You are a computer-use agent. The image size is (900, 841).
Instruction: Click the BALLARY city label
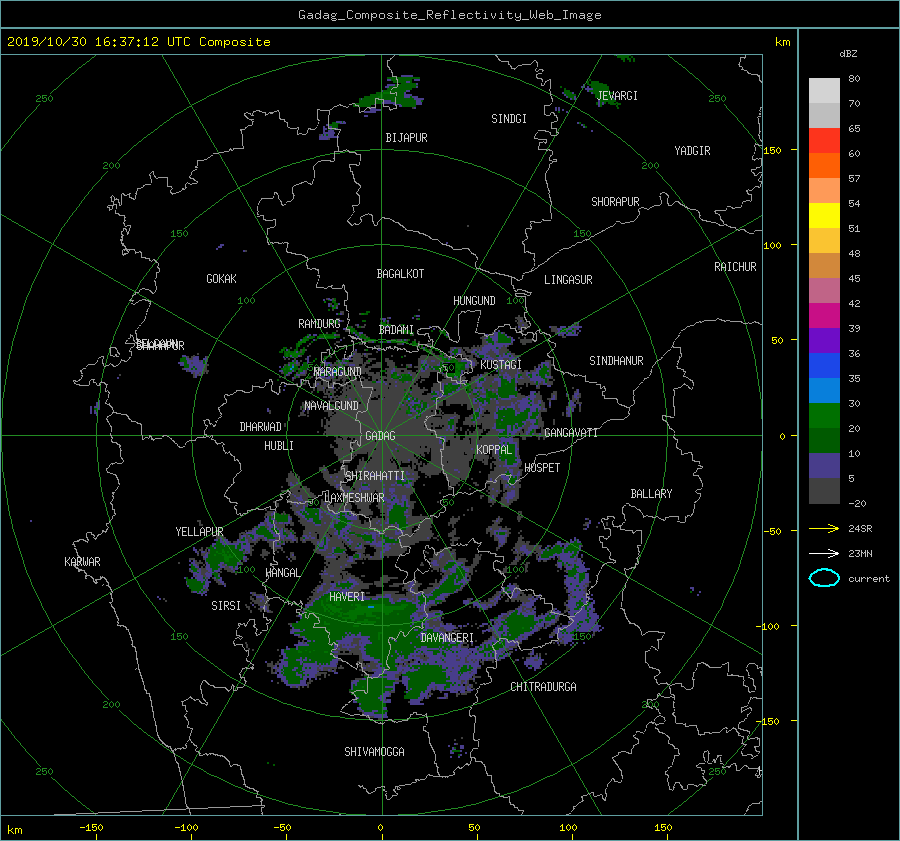pos(651,494)
